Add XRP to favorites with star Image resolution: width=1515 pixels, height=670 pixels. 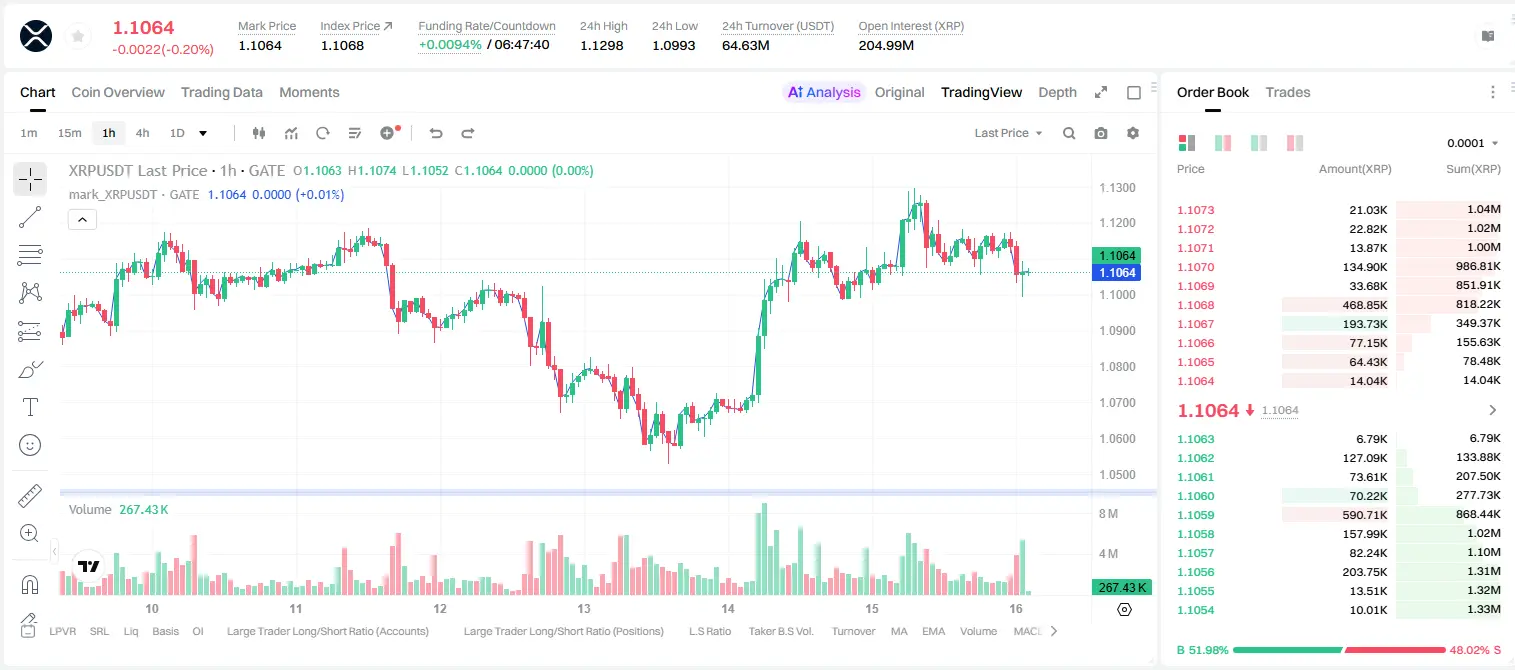tap(77, 36)
